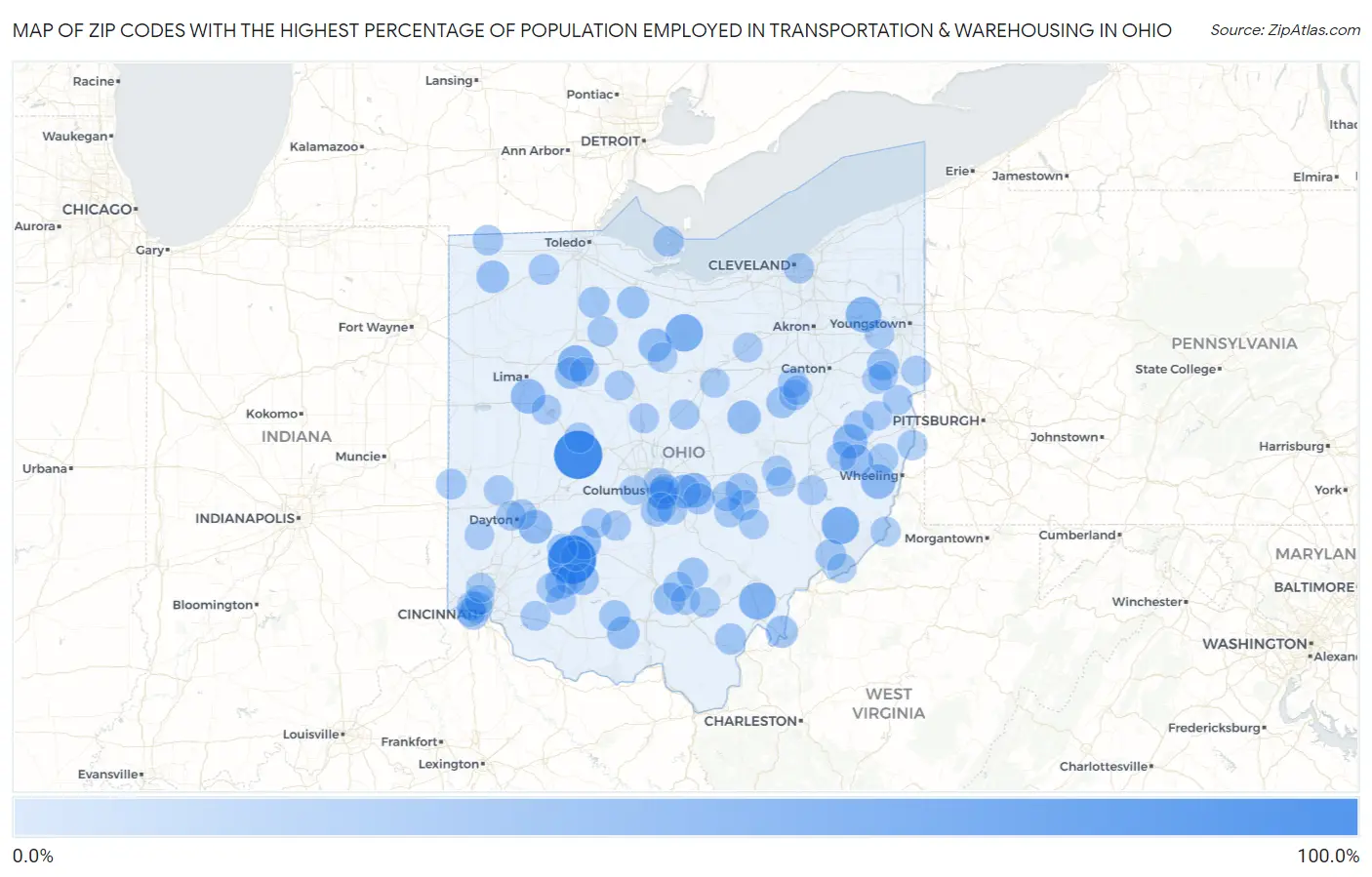Screen dimensions: 1372x877
Task: Click the Muncie city label
Action: coord(358,457)
